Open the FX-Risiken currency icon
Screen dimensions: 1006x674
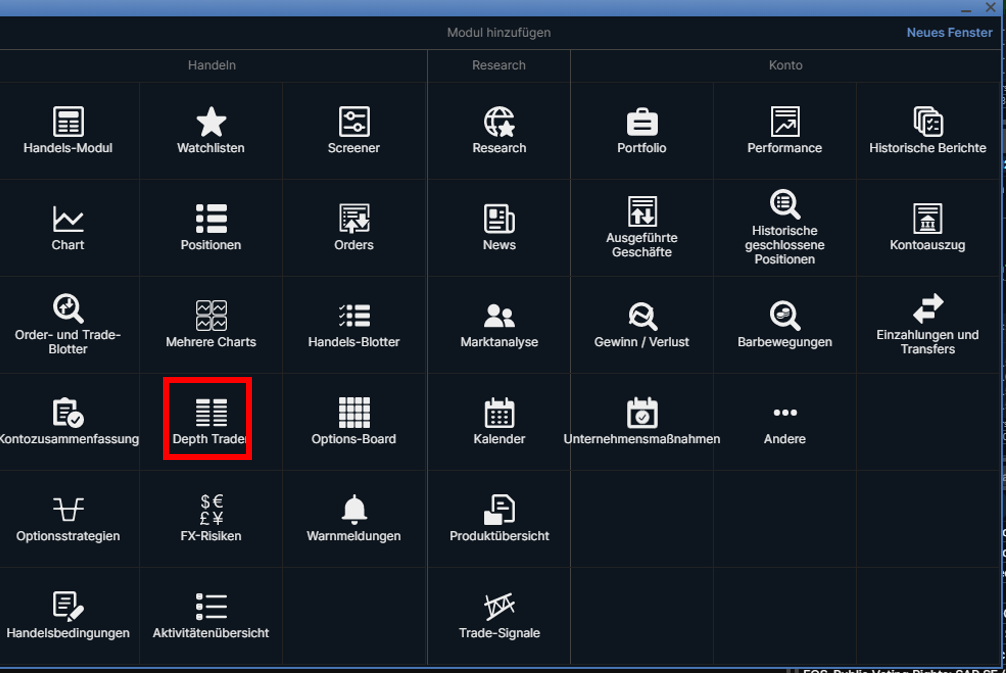[x=211, y=511]
